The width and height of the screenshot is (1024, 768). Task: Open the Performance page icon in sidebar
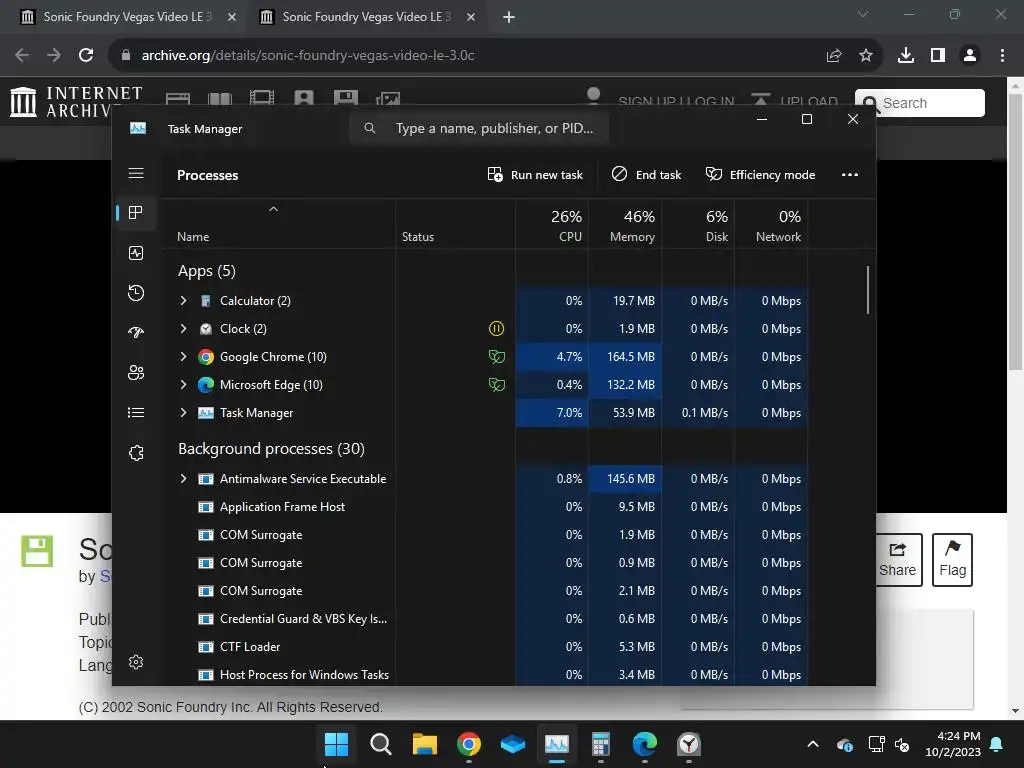136,253
